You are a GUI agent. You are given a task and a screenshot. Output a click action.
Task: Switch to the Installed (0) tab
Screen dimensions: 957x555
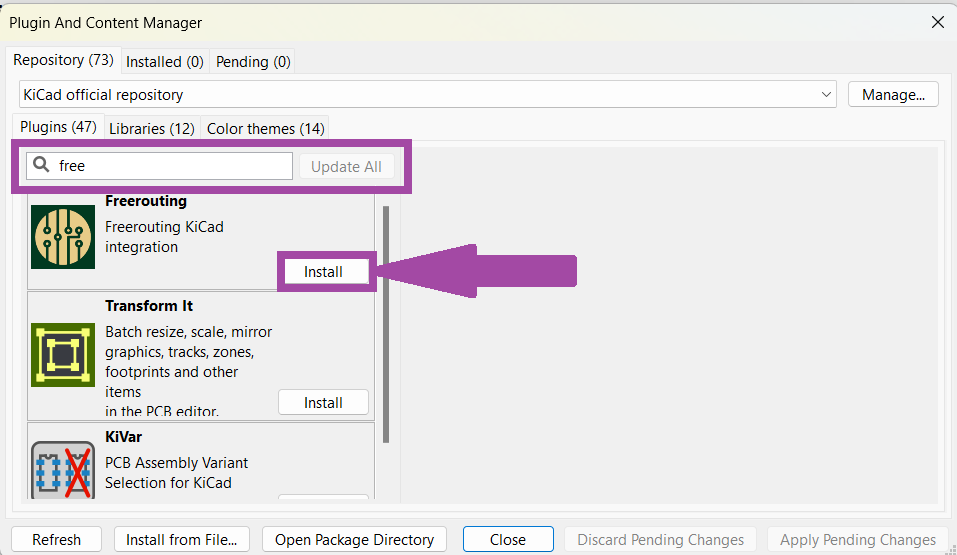click(x=164, y=62)
